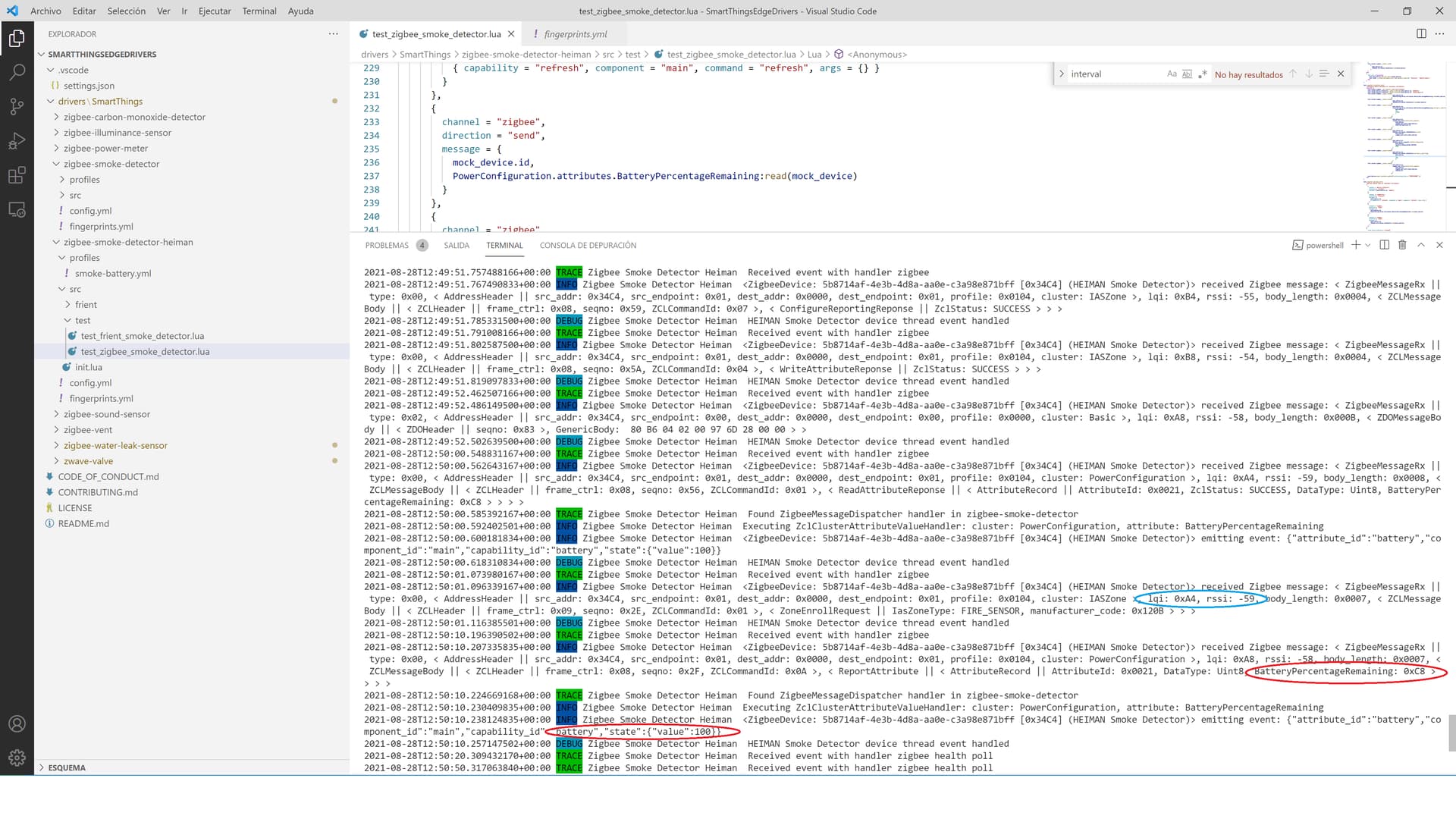The width and height of the screenshot is (1456, 819).
Task: Switch to the SALIDA panel tab
Action: coord(457,245)
